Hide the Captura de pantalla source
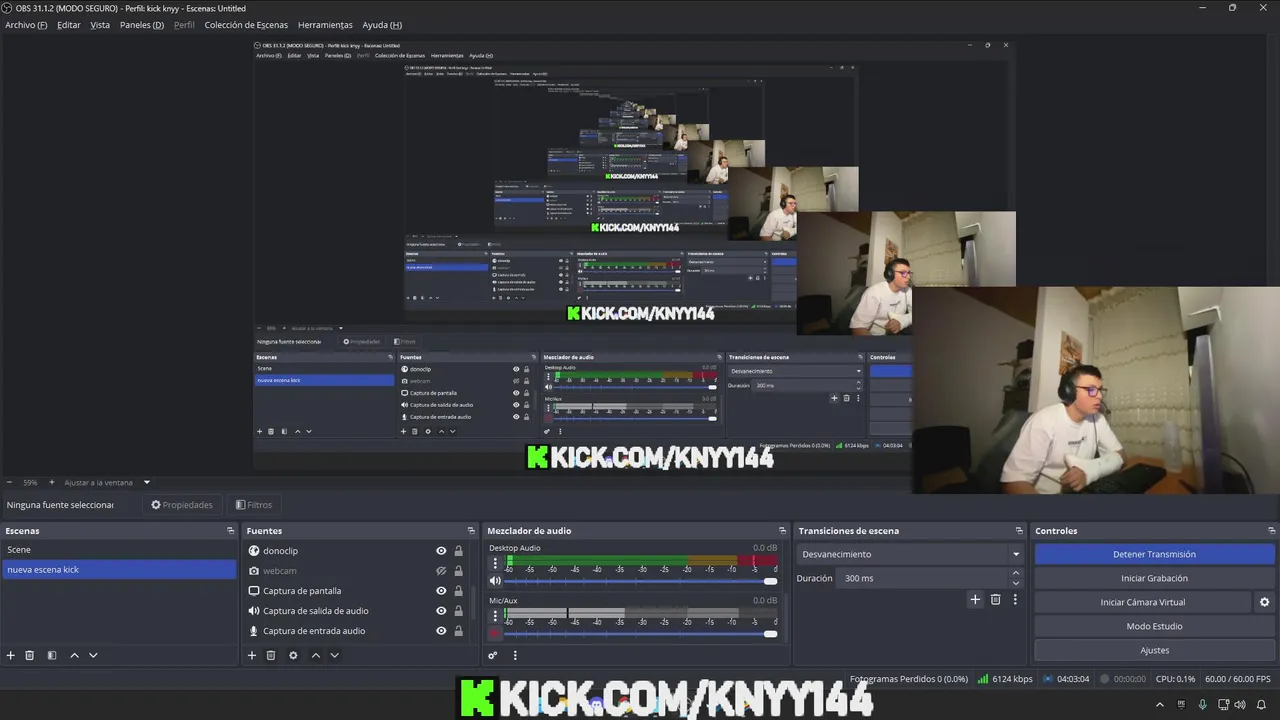Screen dimensions: 1280x720 pos(441,591)
